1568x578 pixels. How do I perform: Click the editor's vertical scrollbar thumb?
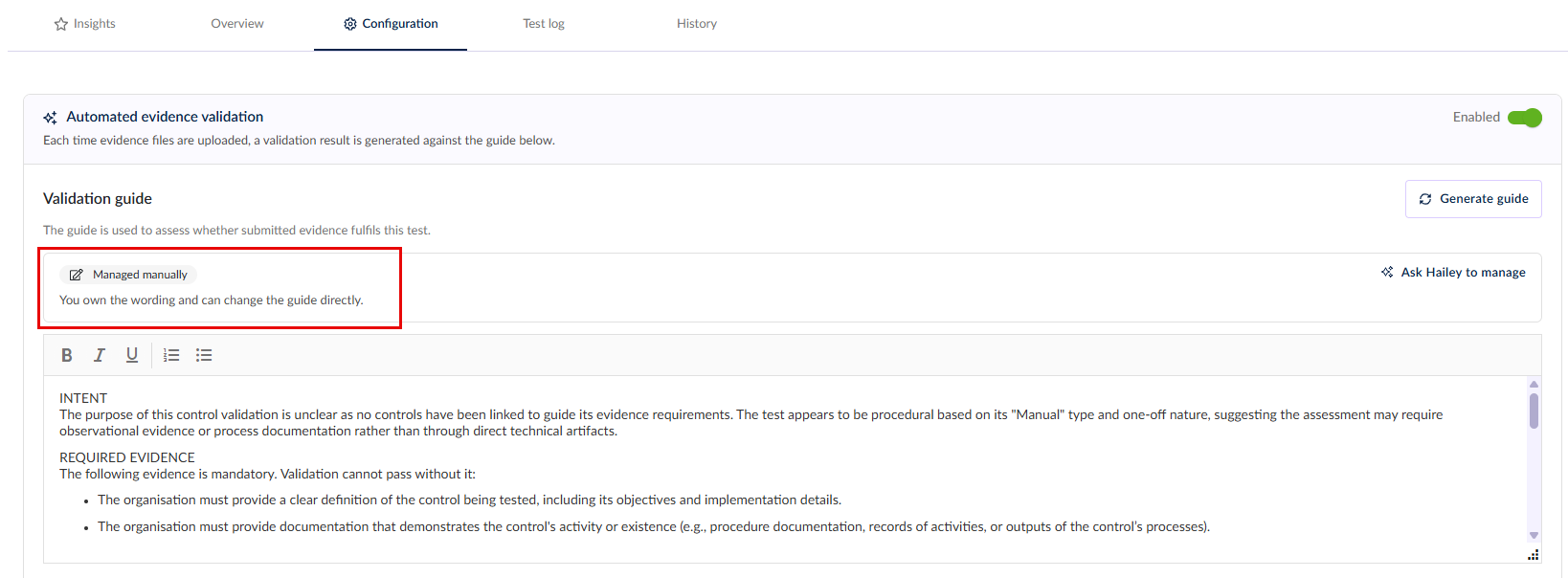(1534, 411)
